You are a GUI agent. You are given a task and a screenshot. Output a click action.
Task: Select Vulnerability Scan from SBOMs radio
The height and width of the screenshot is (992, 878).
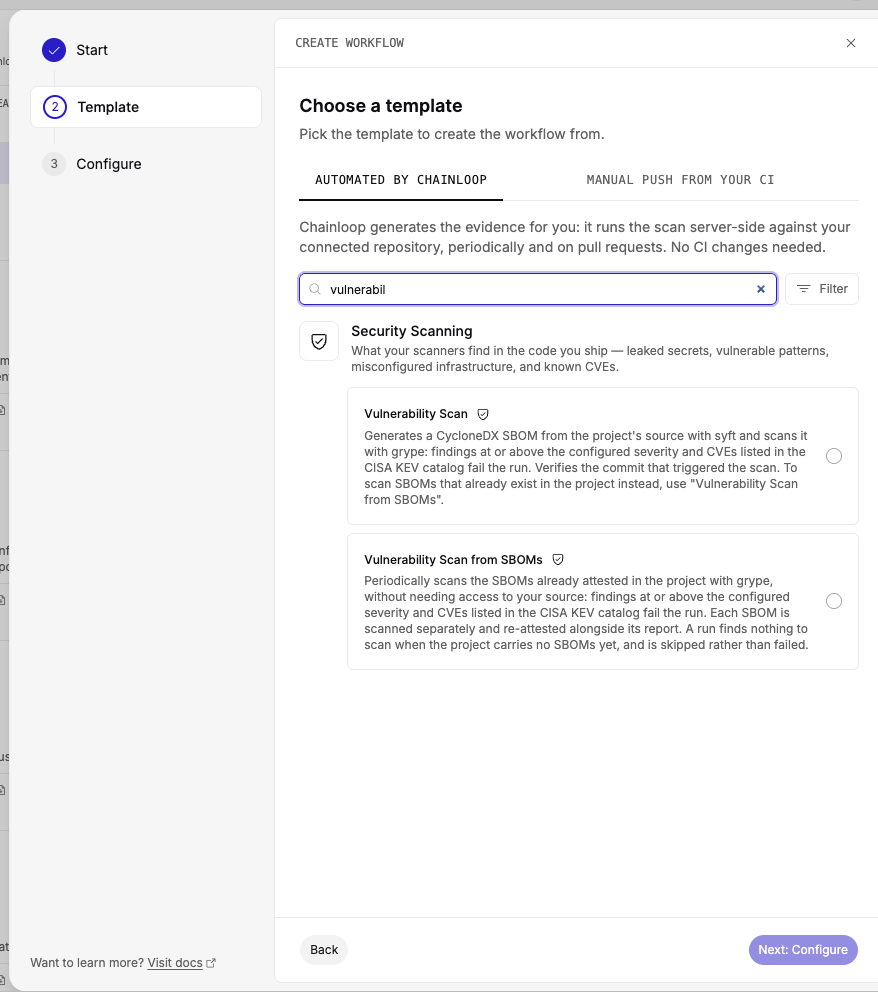click(x=834, y=601)
